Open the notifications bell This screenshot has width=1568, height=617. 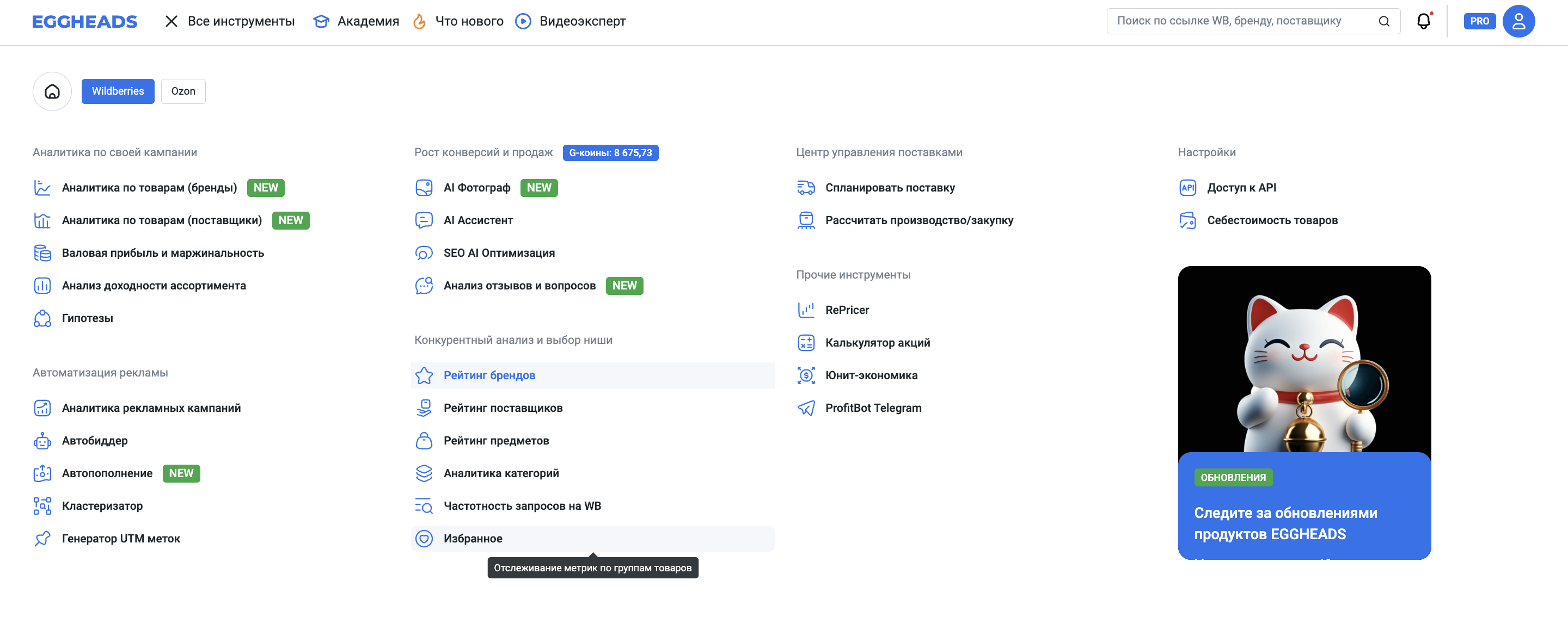pyautogui.click(x=1424, y=21)
